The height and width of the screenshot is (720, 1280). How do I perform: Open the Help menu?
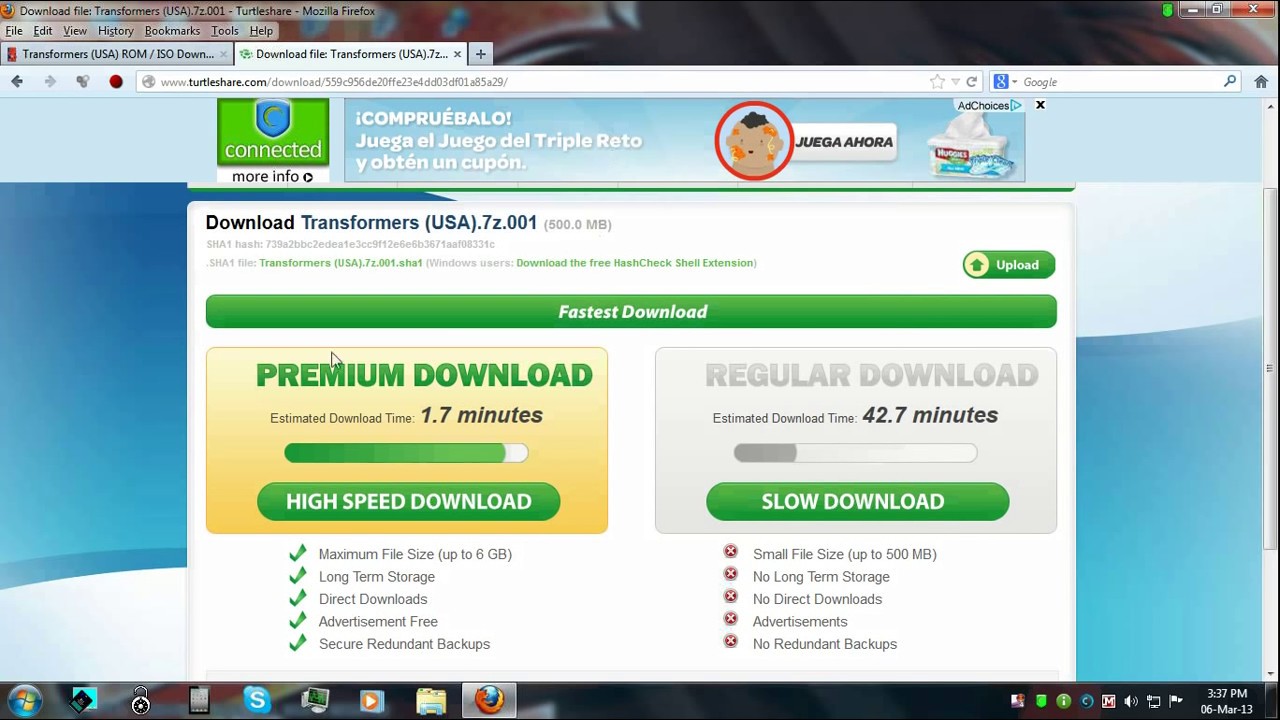261,31
